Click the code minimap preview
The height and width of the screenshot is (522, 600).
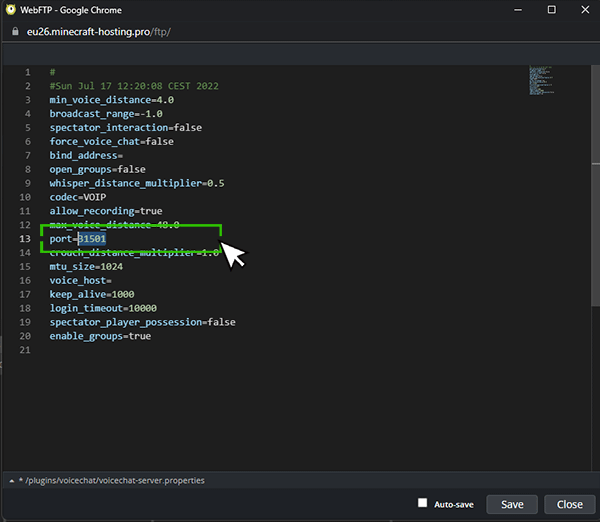(539, 78)
